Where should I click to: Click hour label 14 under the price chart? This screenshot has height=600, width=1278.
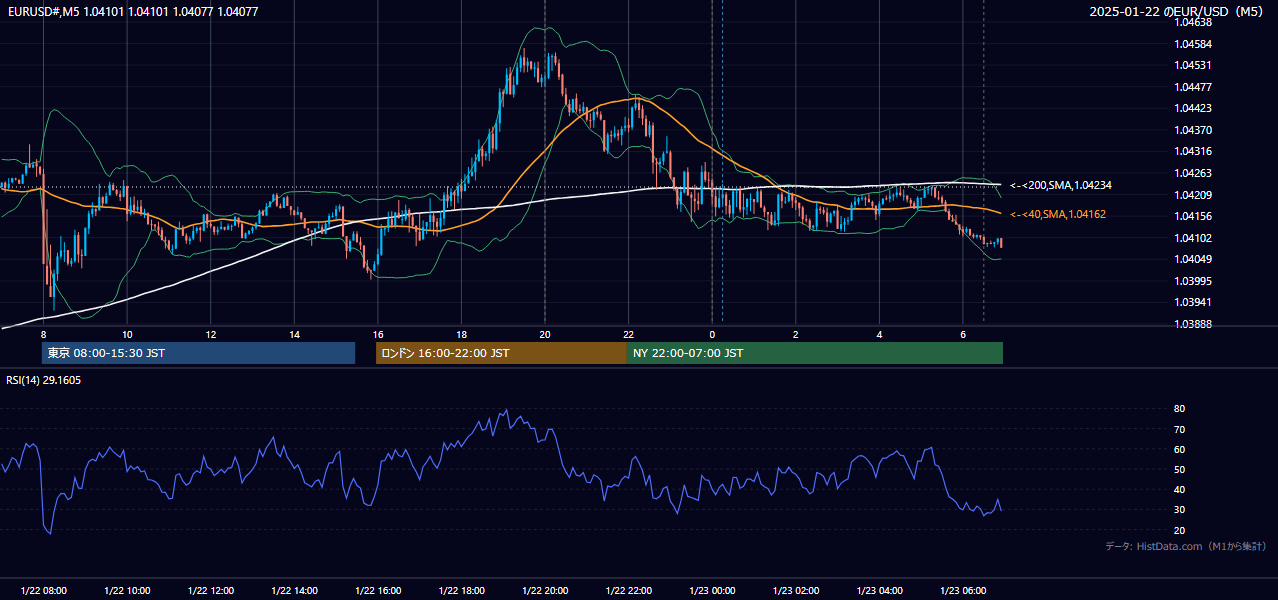click(294, 334)
